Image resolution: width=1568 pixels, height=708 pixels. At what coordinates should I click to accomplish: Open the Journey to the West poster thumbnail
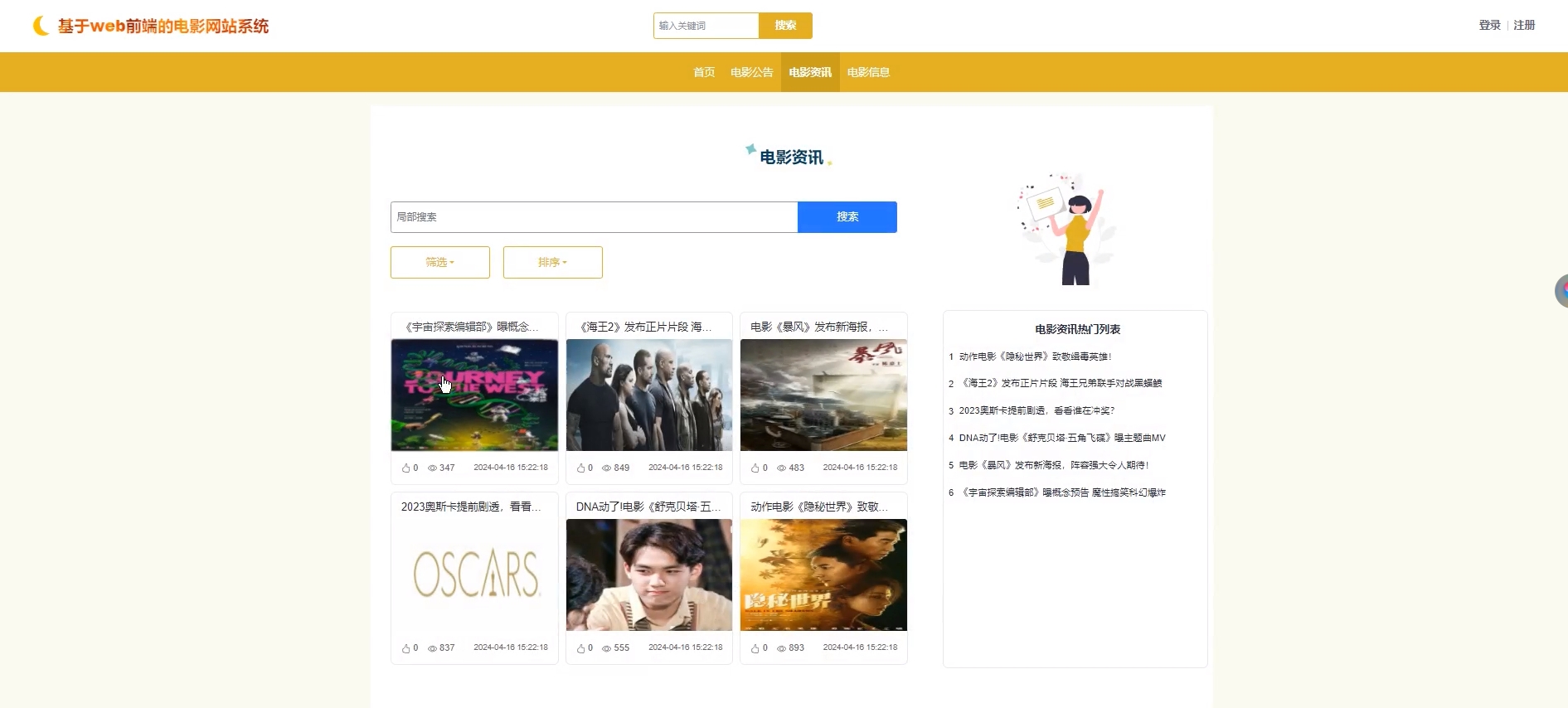[x=474, y=395]
